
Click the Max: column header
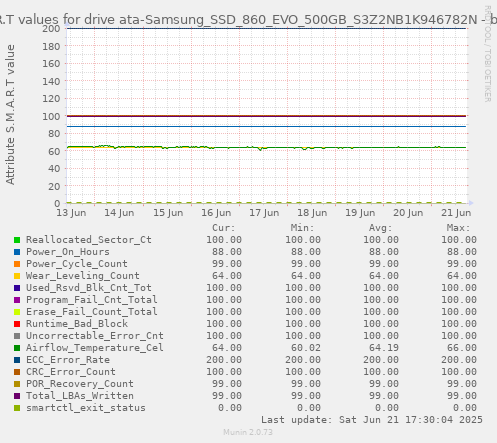(x=458, y=228)
